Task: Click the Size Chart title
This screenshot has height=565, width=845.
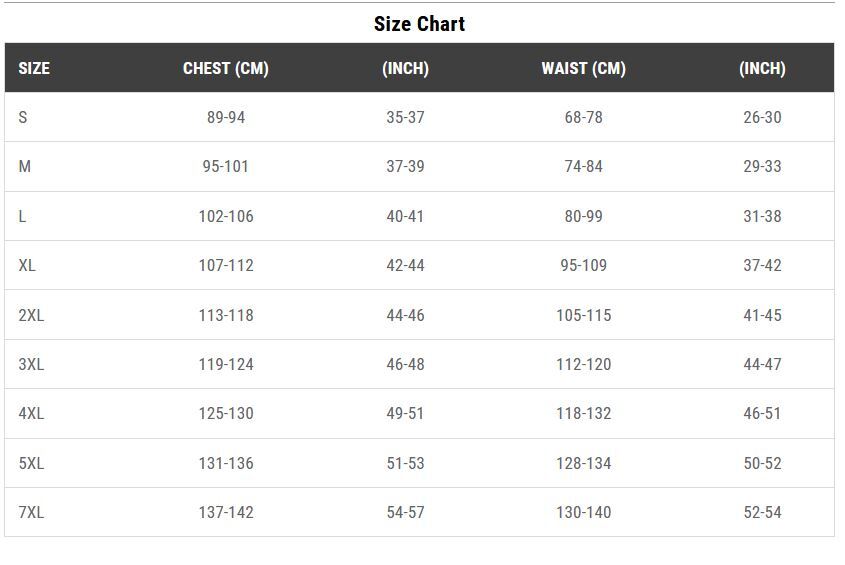Action: [x=419, y=24]
